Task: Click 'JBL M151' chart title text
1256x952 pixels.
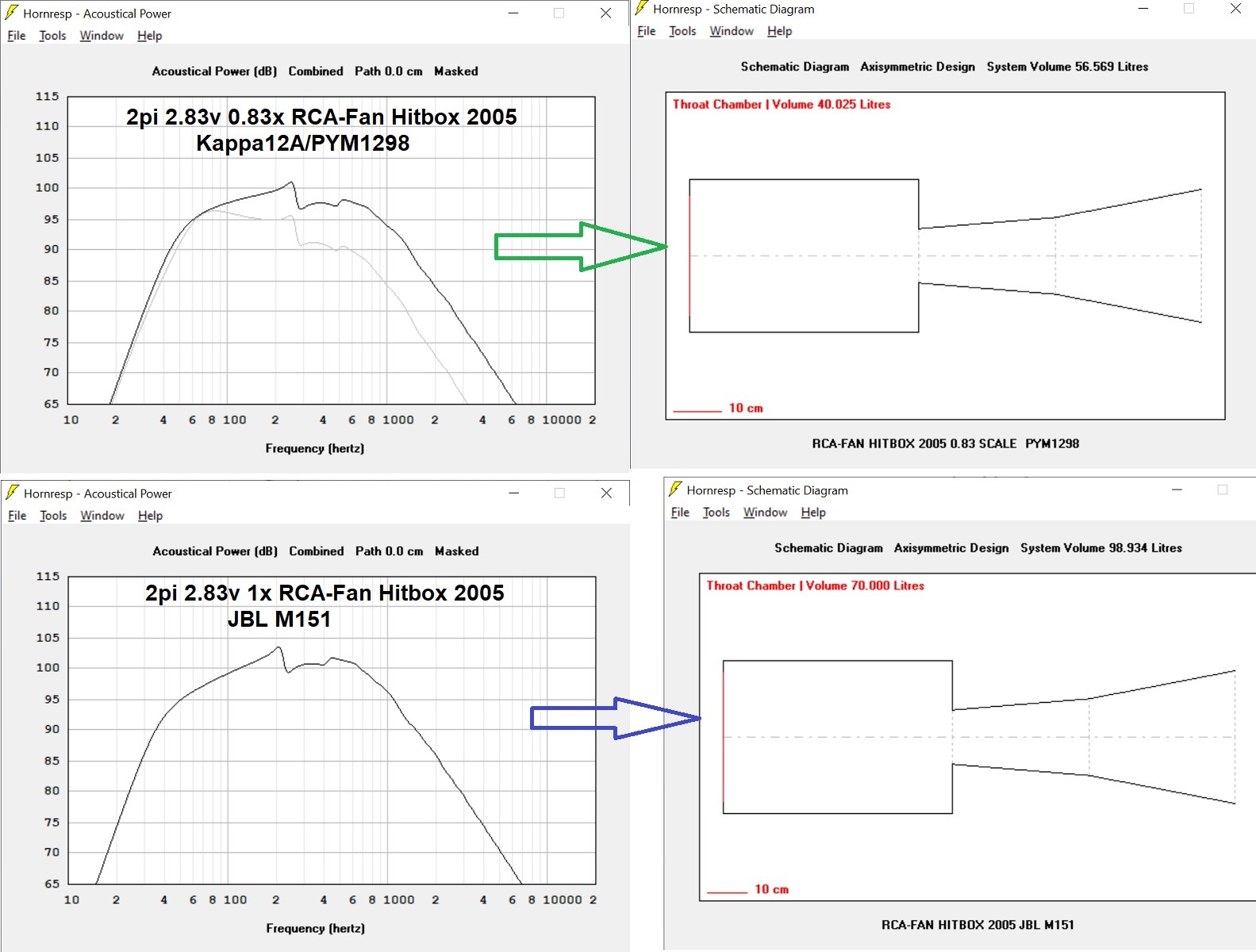Action: point(279,619)
